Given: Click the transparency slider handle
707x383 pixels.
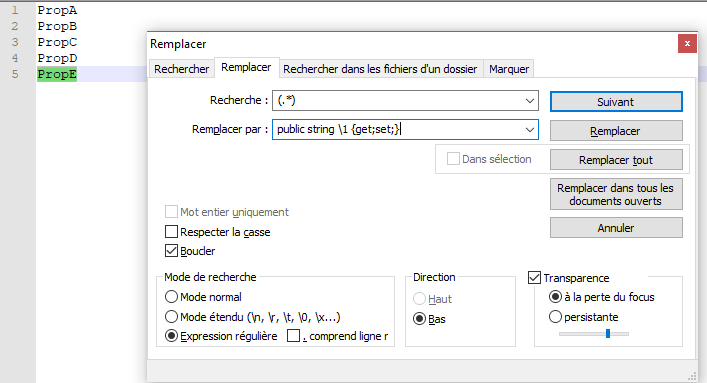Looking at the screenshot, I should click(608, 334).
